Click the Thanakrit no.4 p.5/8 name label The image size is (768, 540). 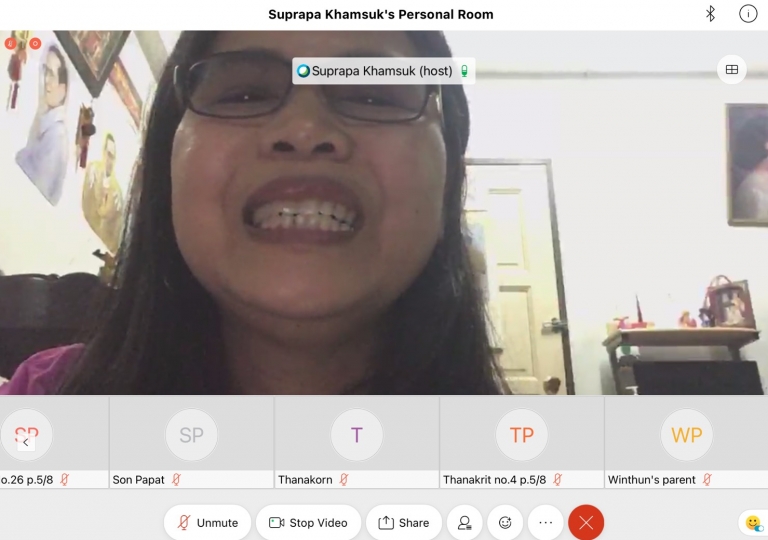point(494,480)
